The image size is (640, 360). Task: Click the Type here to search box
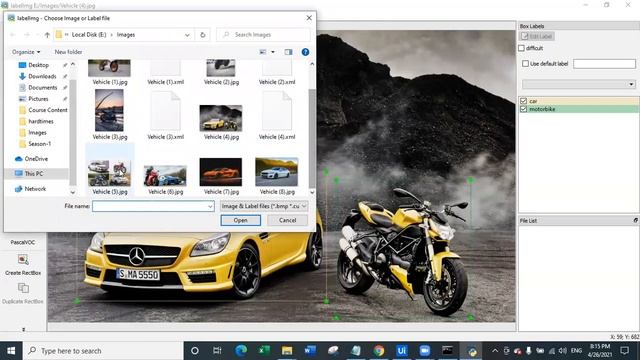[104, 351]
